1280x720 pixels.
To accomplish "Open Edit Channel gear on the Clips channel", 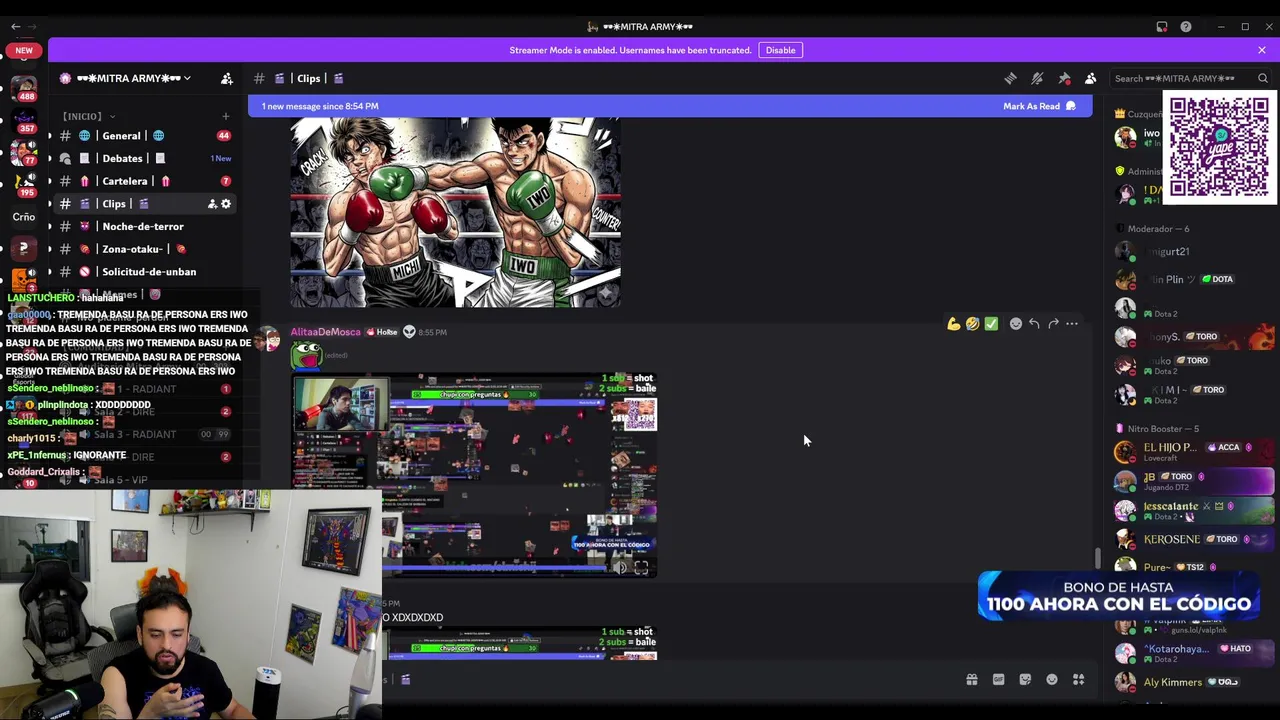I will (x=226, y=204).
